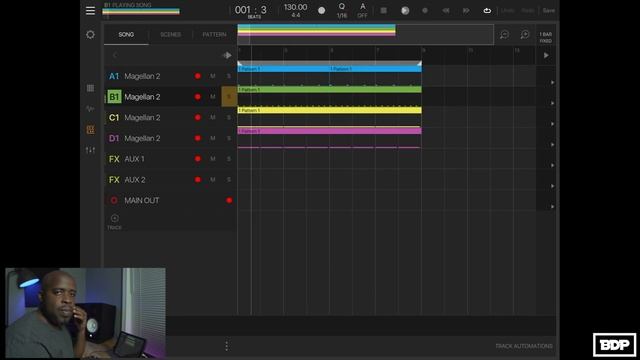The width and height of the screenshot is (640, 360).
Task: Click the Undo button
Action: pos(507,11)
